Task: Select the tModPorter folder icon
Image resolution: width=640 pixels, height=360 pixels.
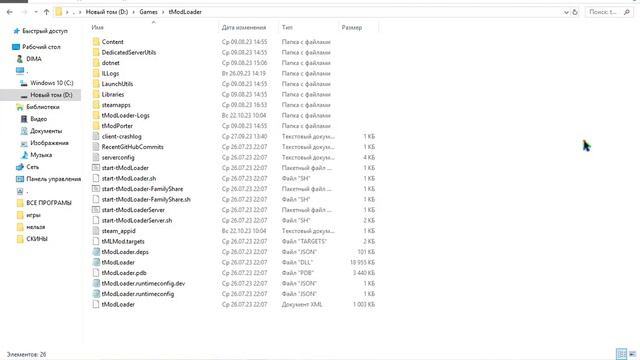Action: click(x=96, y=126)
